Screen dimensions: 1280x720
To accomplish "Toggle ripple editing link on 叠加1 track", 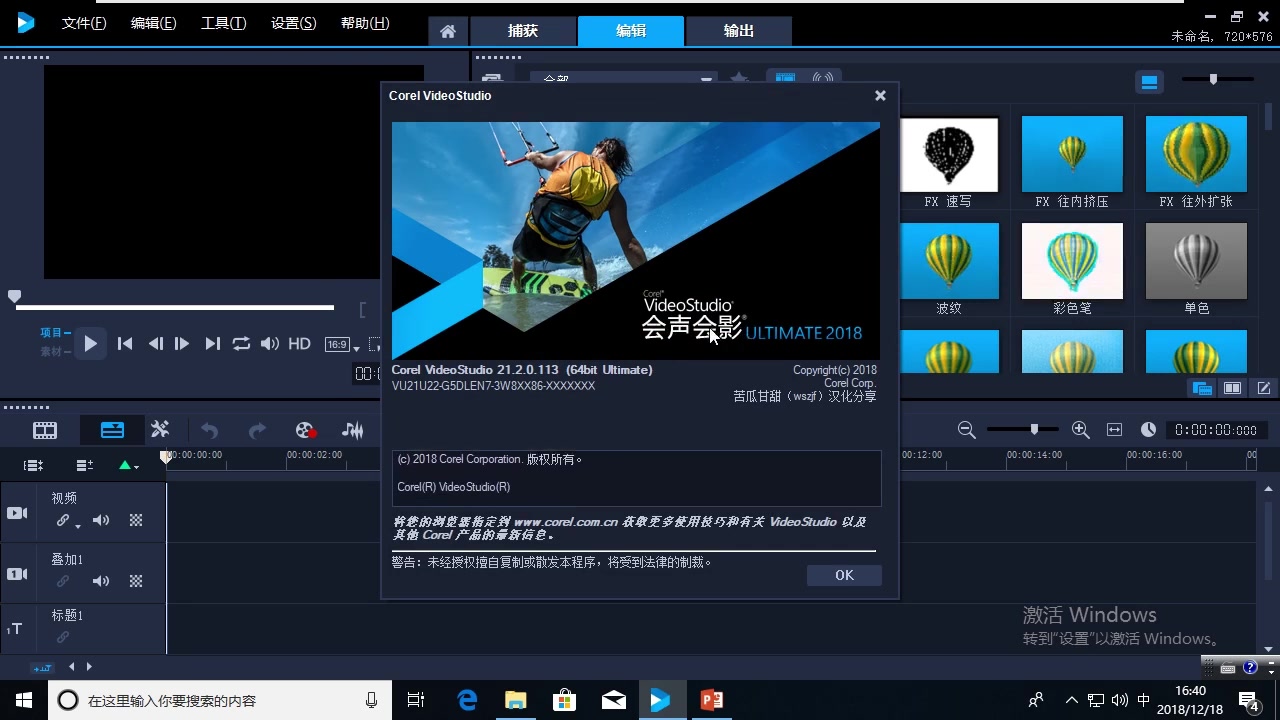I will (x=63, y=581).
